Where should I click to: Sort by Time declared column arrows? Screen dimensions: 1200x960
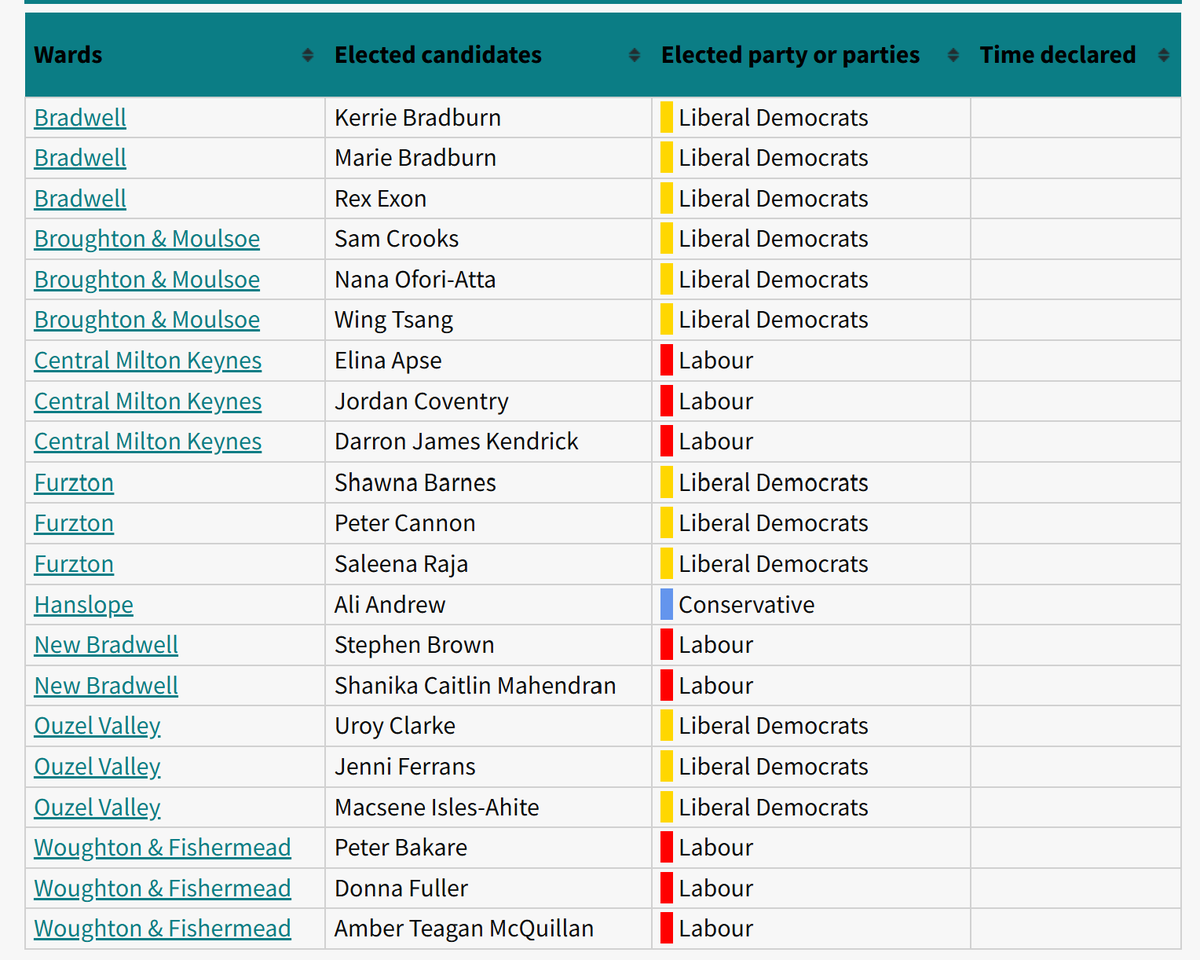tap(1163, 56)
